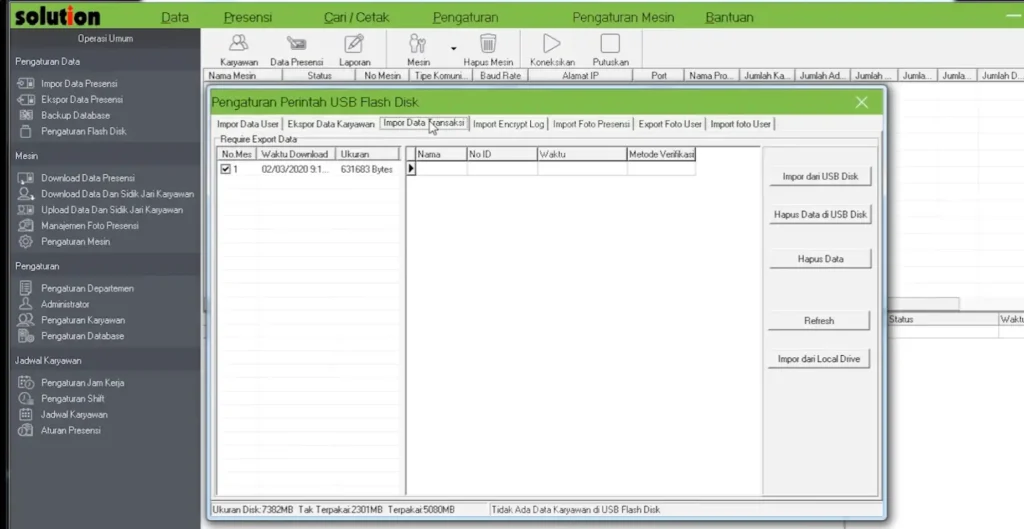
Task: Click the Putuskan disconnect icon
Action: (x=610, y=47)
